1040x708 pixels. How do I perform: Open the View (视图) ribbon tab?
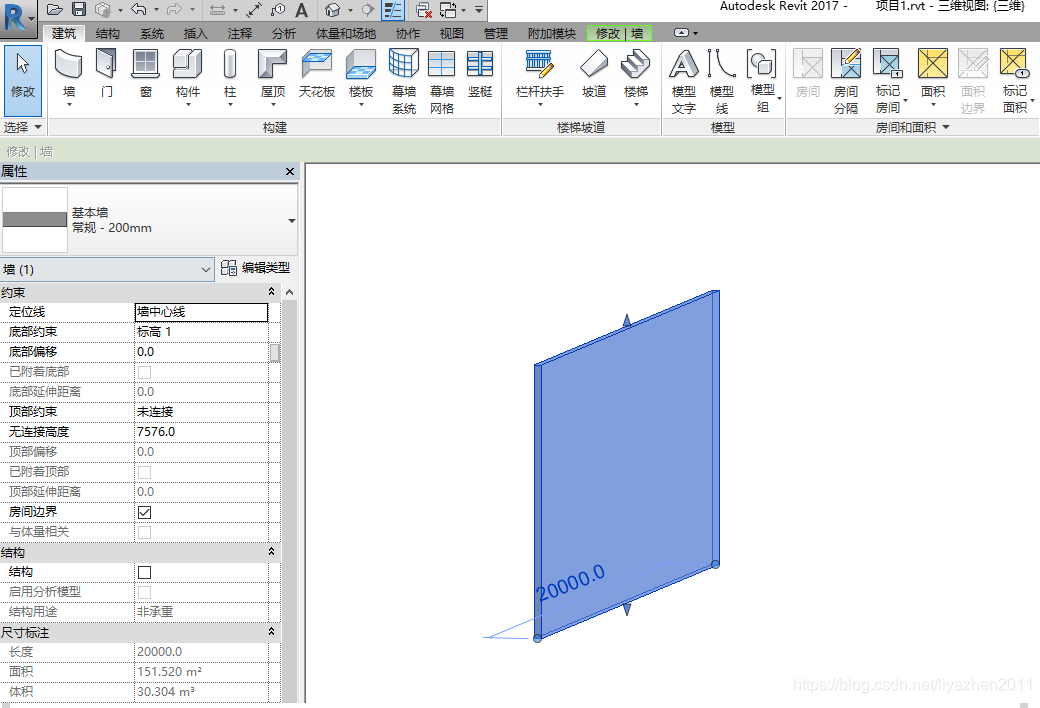pyautogui.click(x=452, y=33)
